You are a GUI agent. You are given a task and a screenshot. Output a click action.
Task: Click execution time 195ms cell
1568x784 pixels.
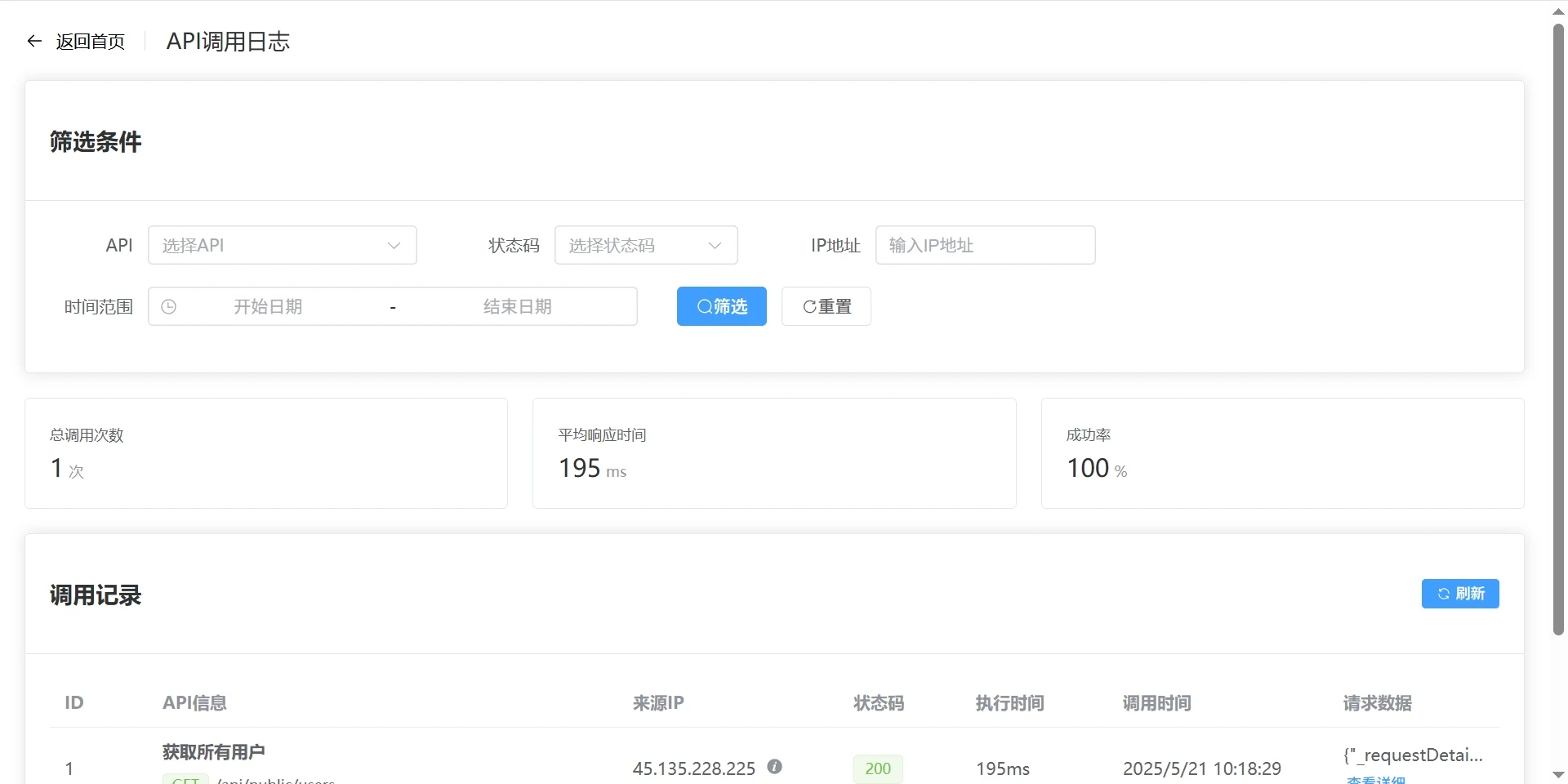point(1003,768)
